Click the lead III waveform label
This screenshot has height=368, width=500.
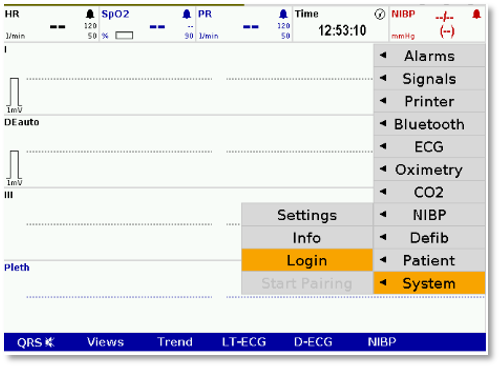[x=9, y=195]
